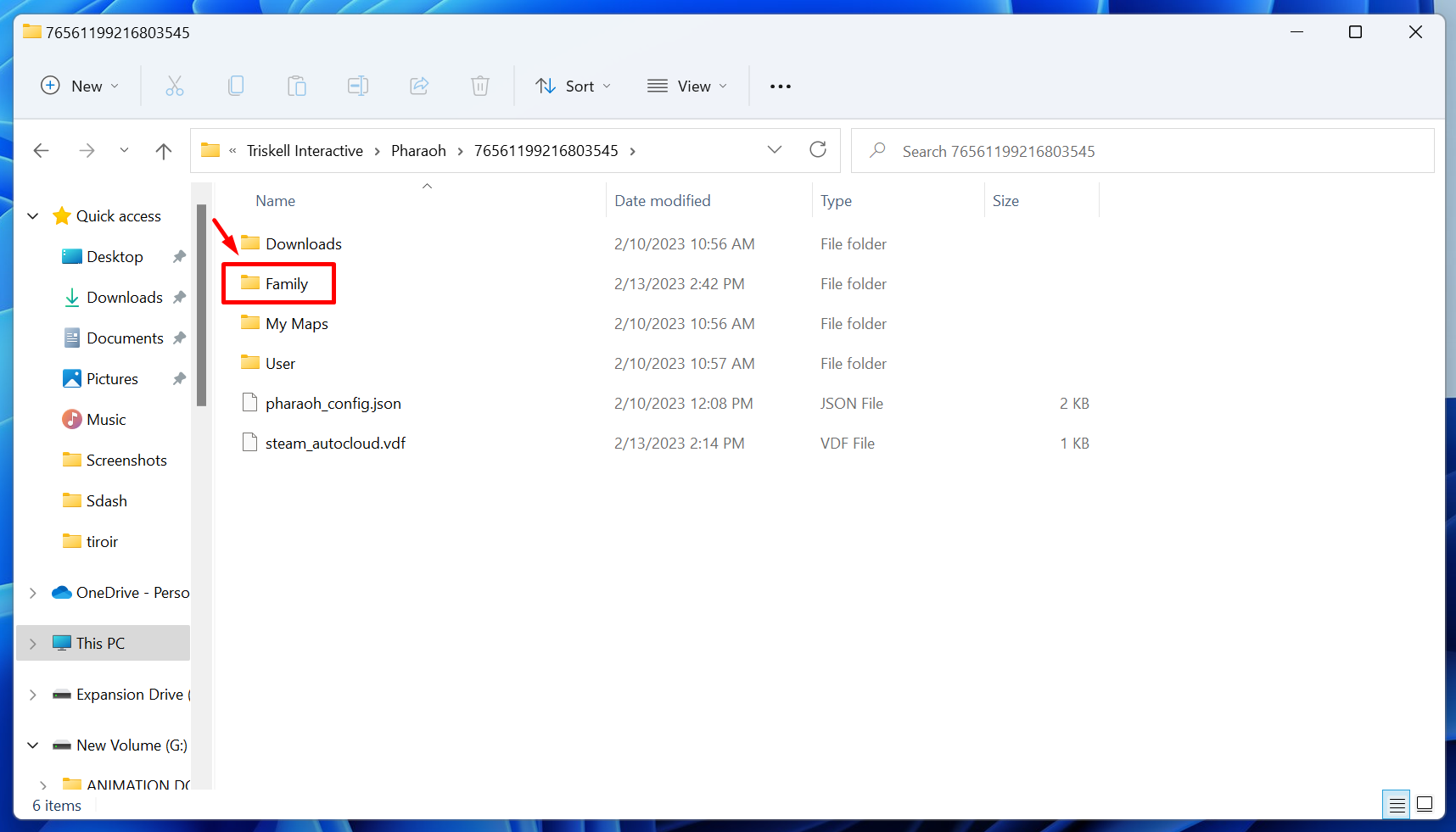This screenshot has height=832, width=1456.
Task: Open the View dropdown menu
Action: point(687,86)
